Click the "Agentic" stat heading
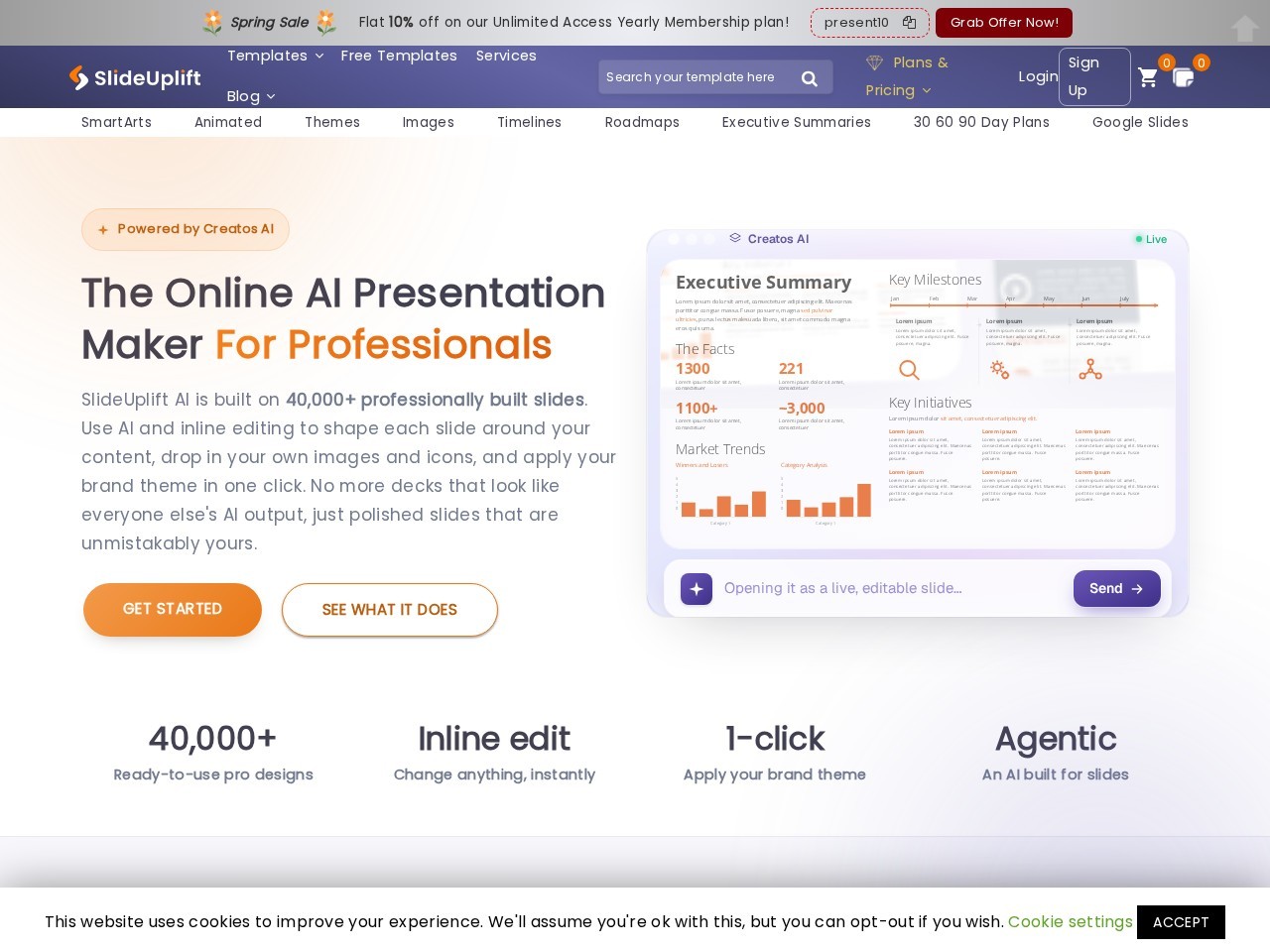The image size is (1270, 952). click(1056, 739)
